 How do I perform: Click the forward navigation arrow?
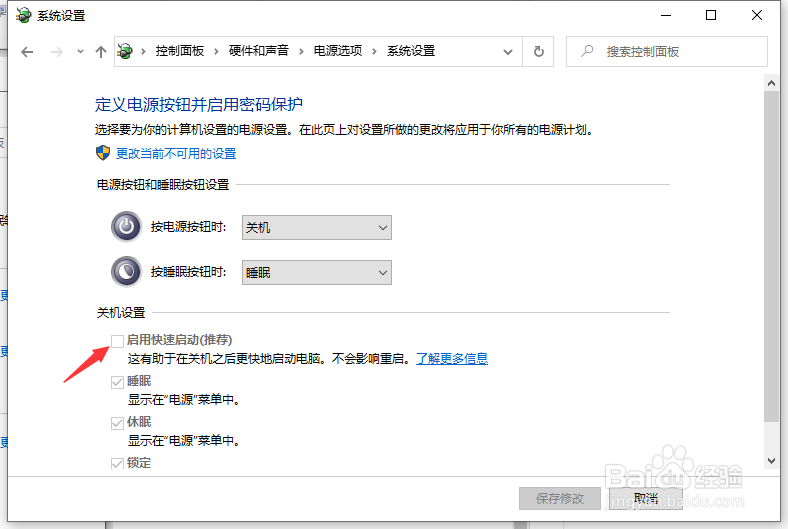57,52
